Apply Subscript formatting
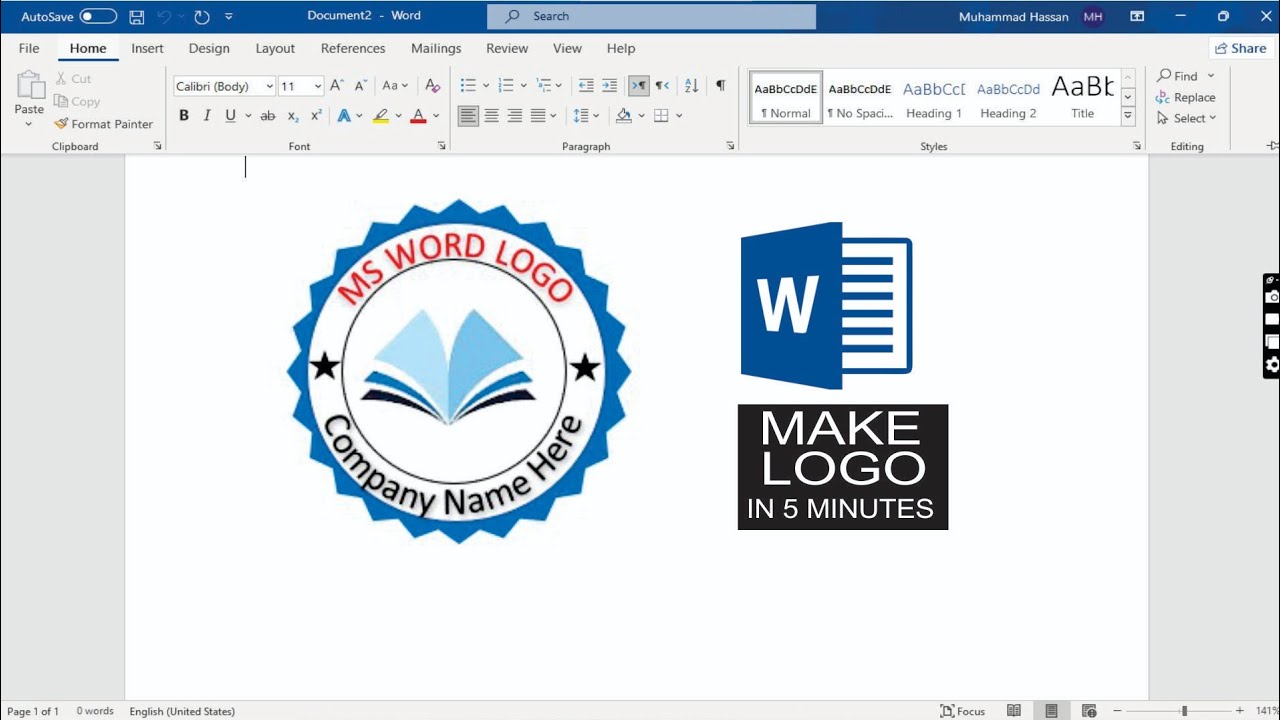The height and width of the screenshot is (720, 1280). click(x=293, y=116)
